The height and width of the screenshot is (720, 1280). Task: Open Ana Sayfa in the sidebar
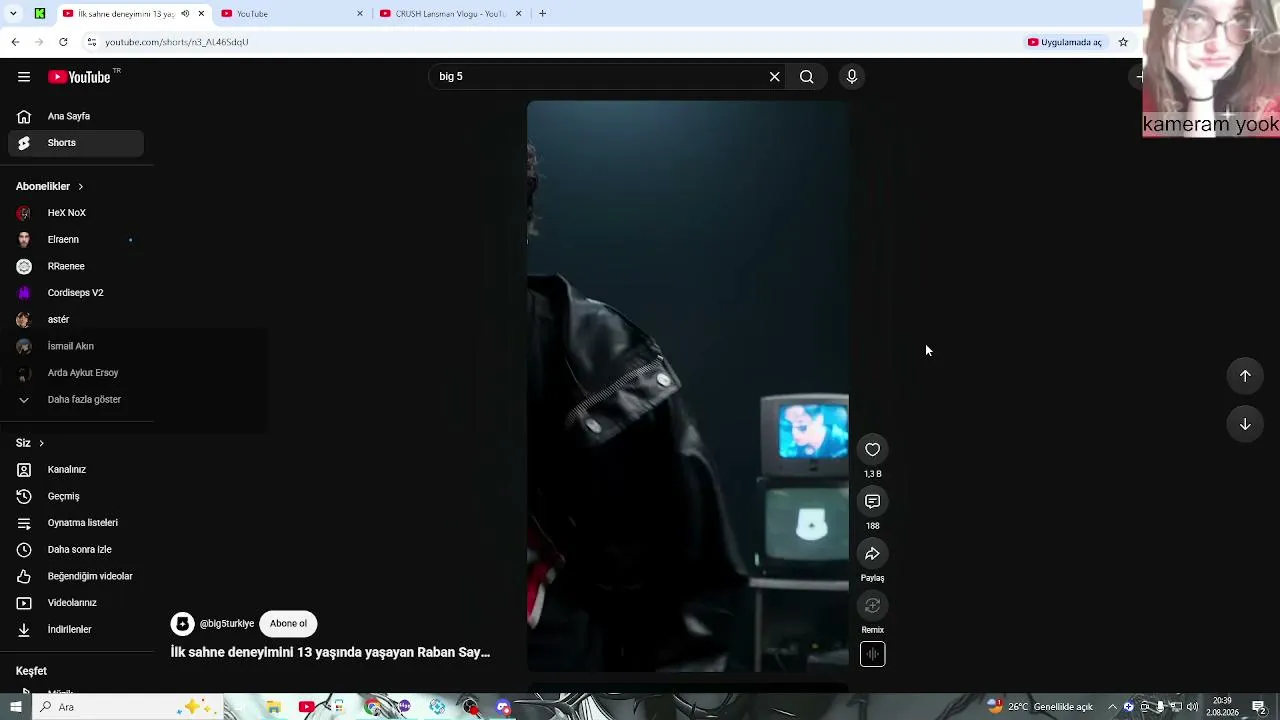(76, 116)
